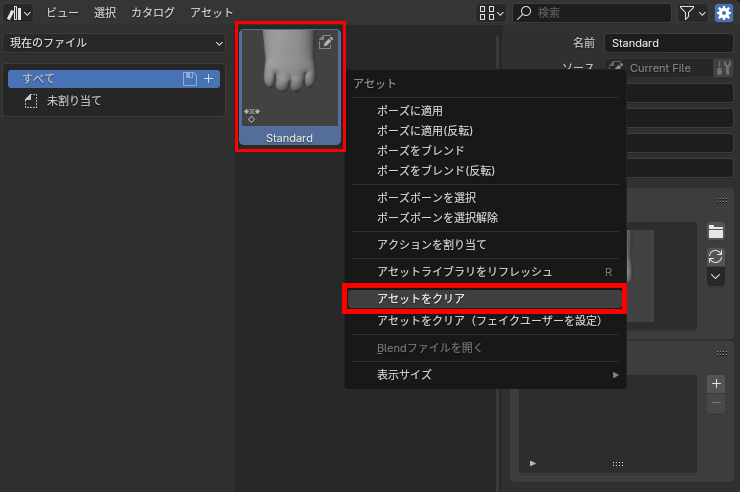Select the 未割り当て catalog
This screenshot has height=492, width=740.
74,101
